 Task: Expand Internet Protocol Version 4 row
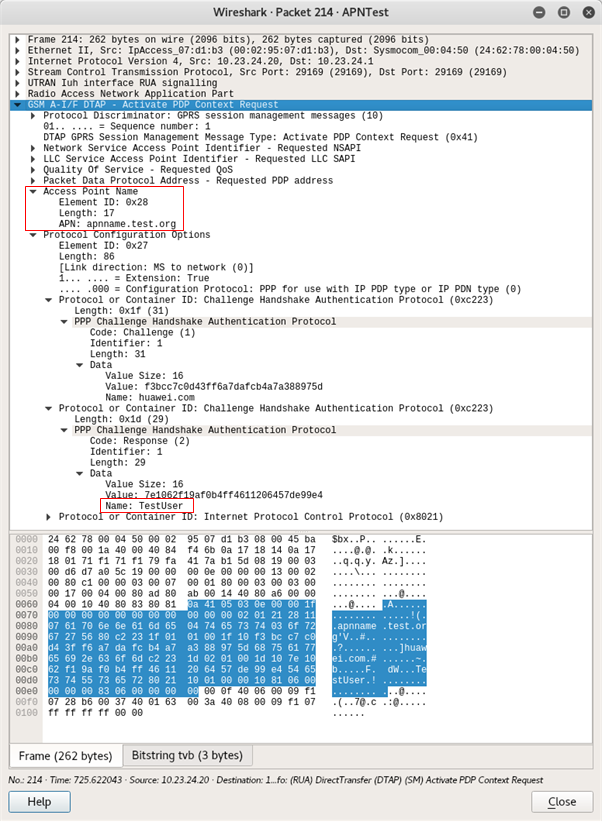(x=19, y=61)
